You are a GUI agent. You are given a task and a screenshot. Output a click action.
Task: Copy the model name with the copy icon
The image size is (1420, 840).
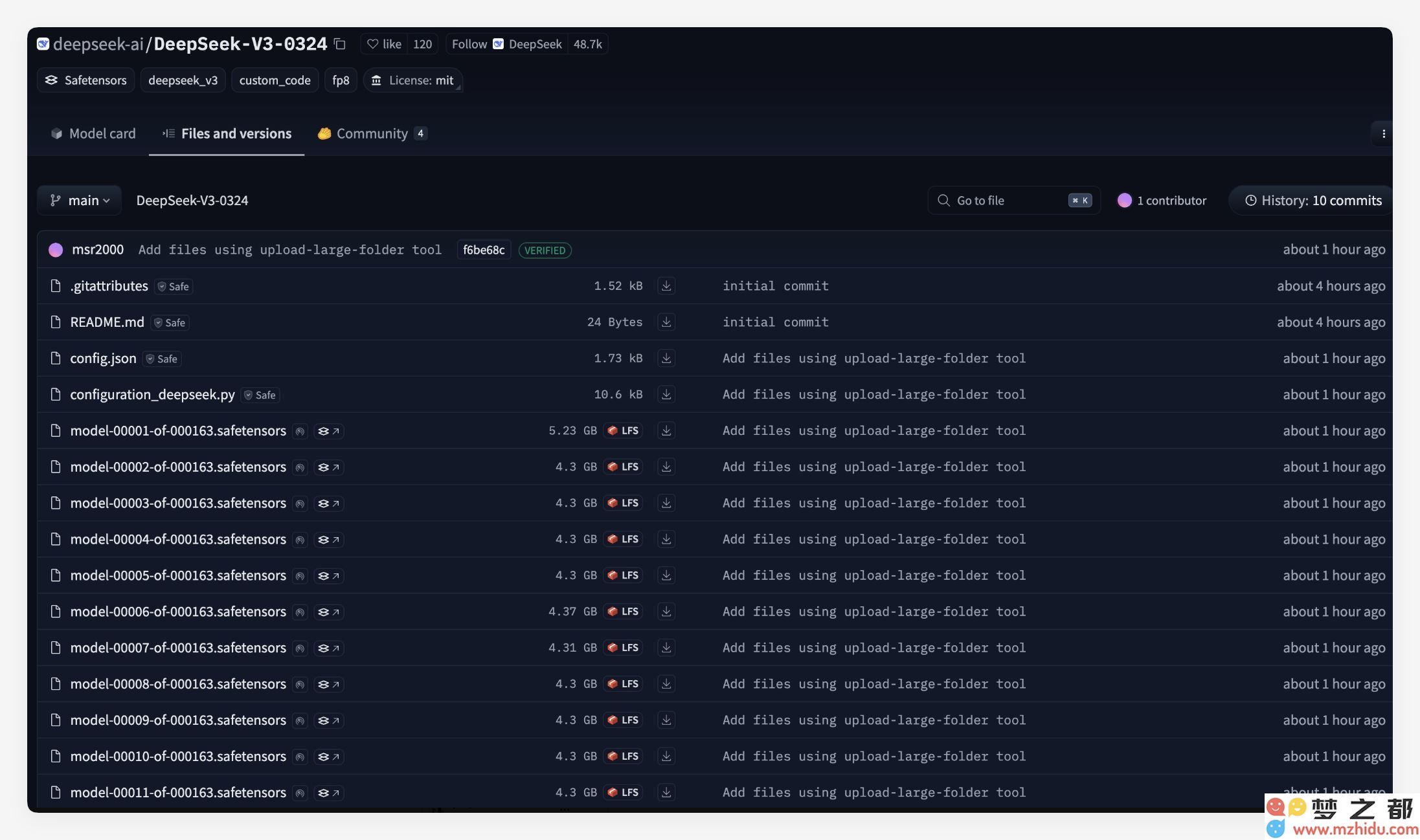339,44
